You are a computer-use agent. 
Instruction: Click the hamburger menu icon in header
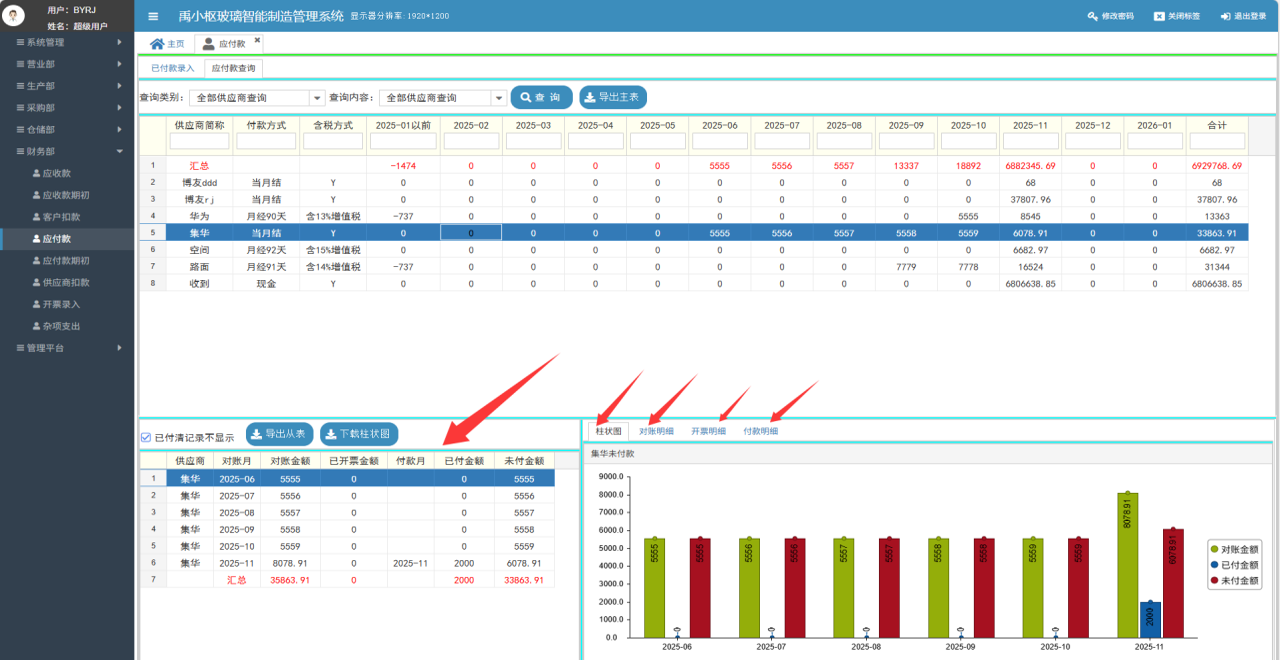click(x=153, y=17)
